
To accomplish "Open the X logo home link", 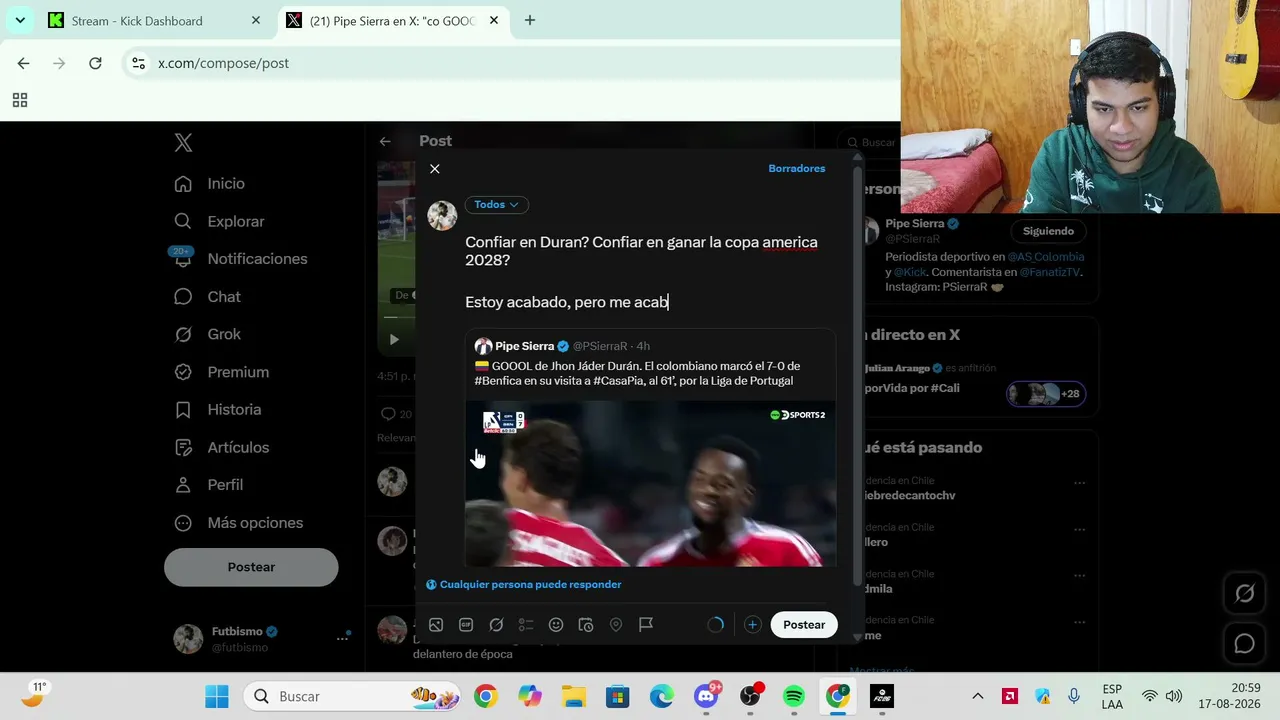I will [183, 143].
